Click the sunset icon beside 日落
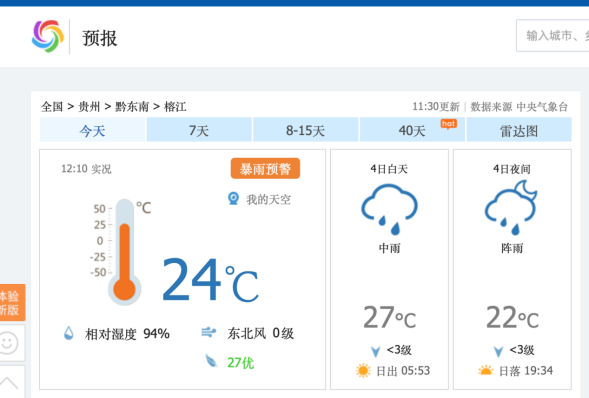 click(x=485, y=371)
